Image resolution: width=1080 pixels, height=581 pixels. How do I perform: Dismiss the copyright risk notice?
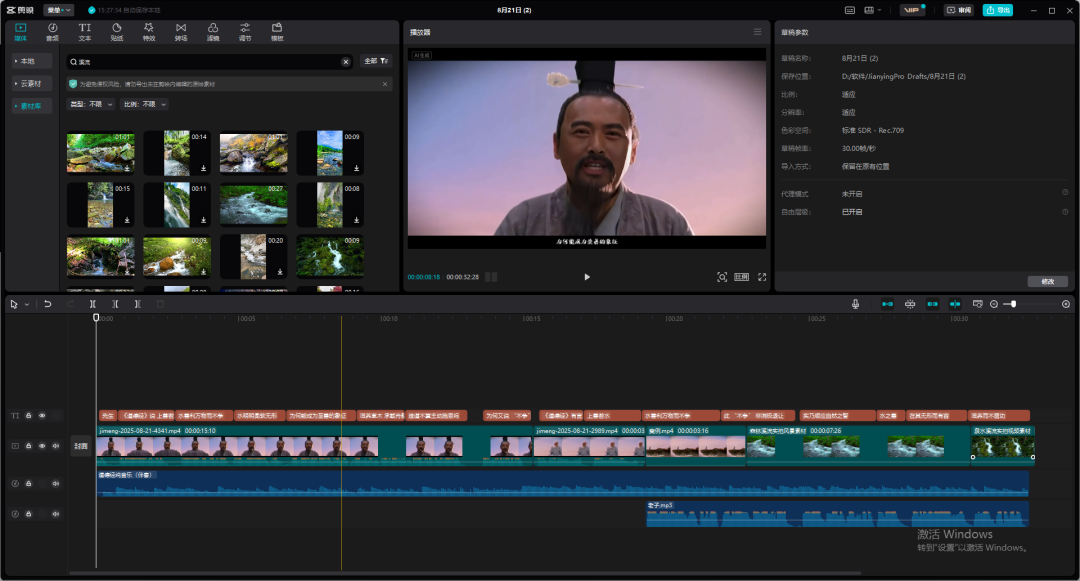coord(385,84)
